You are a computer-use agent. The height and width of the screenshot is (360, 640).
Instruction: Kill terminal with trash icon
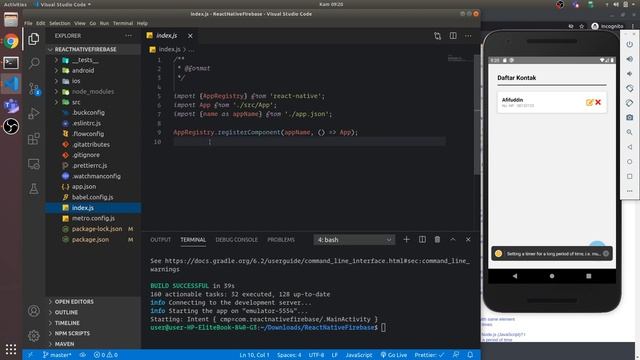tap(437, 240)
